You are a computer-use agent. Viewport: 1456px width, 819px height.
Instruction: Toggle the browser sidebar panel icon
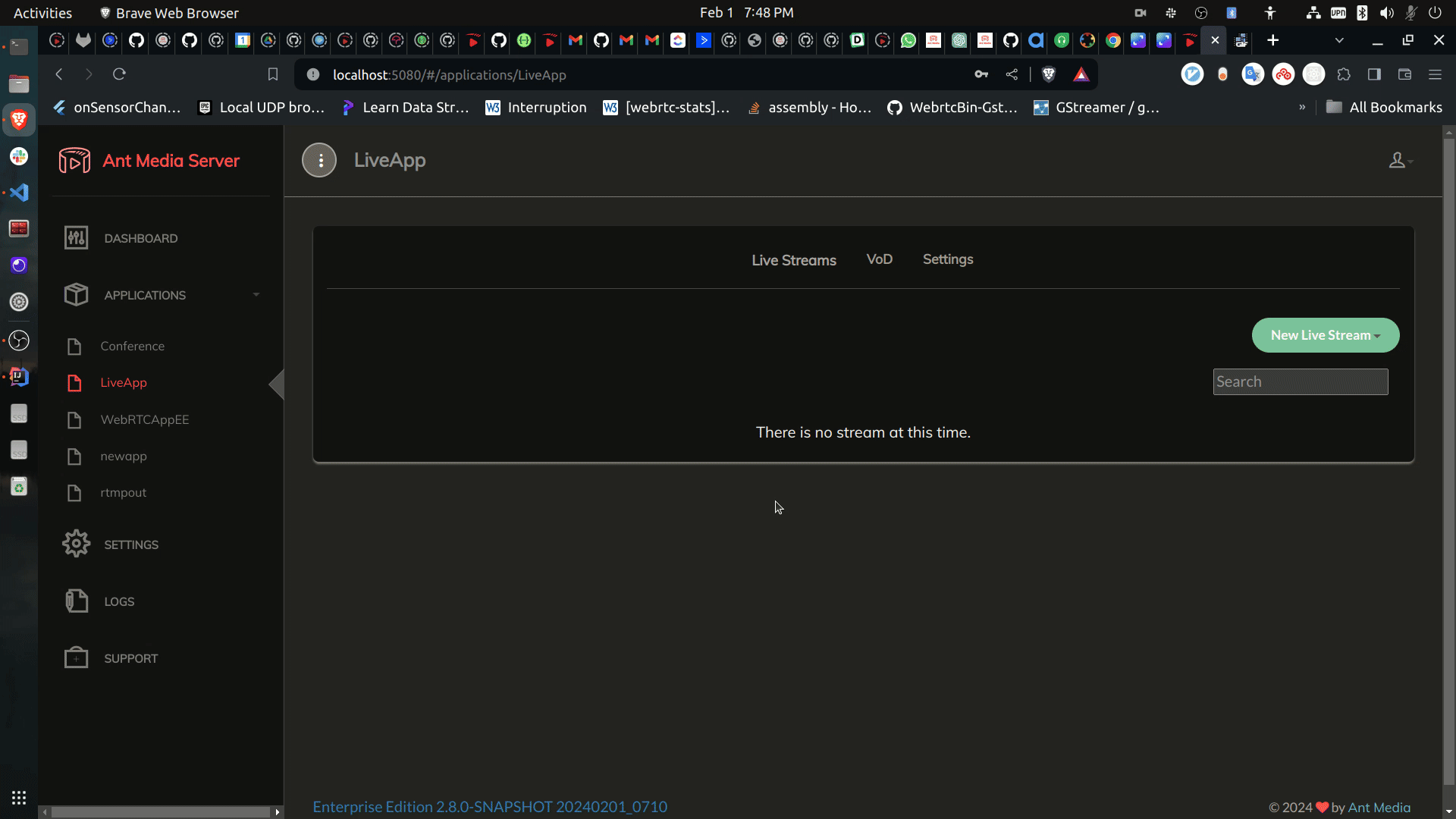coord(1374,74)
